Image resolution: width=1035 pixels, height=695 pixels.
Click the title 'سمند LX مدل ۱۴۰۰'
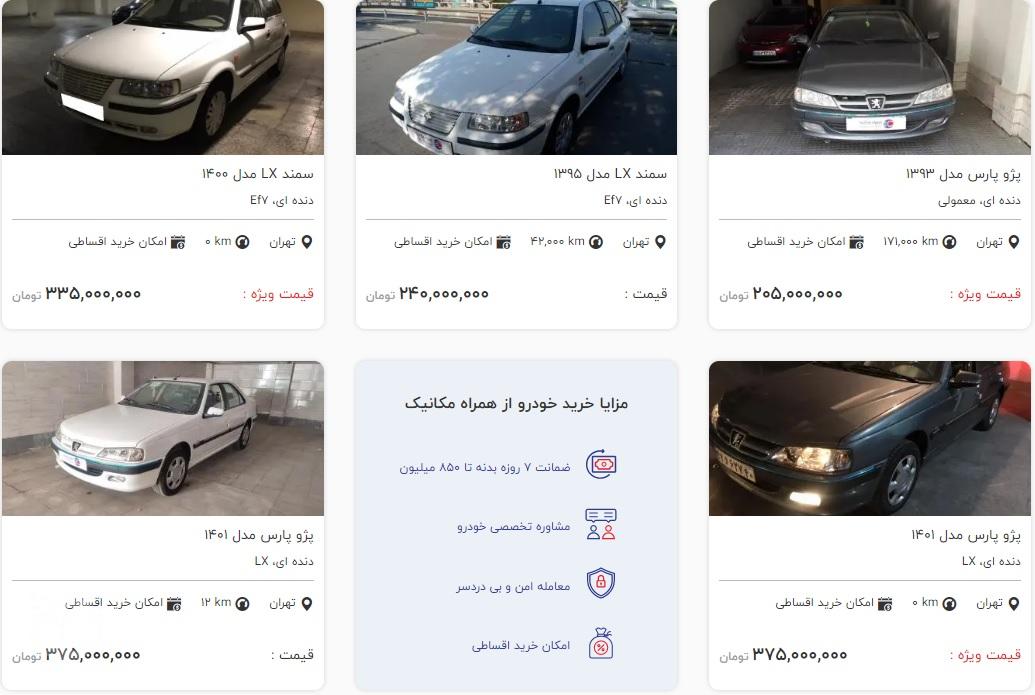pos(257,174)
